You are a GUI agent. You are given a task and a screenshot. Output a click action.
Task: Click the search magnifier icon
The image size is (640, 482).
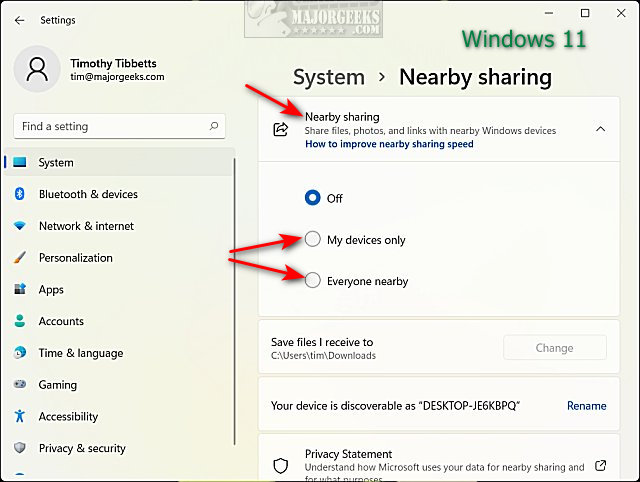213,126
